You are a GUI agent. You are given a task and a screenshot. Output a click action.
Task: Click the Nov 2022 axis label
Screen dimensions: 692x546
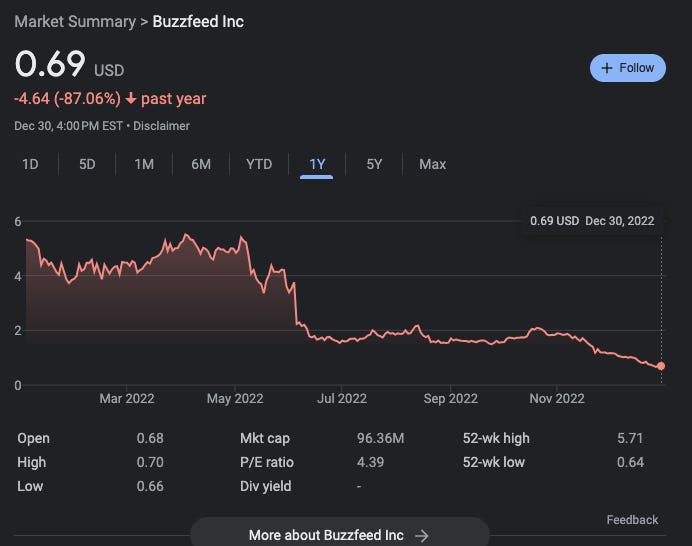click(x=557, y=399)
